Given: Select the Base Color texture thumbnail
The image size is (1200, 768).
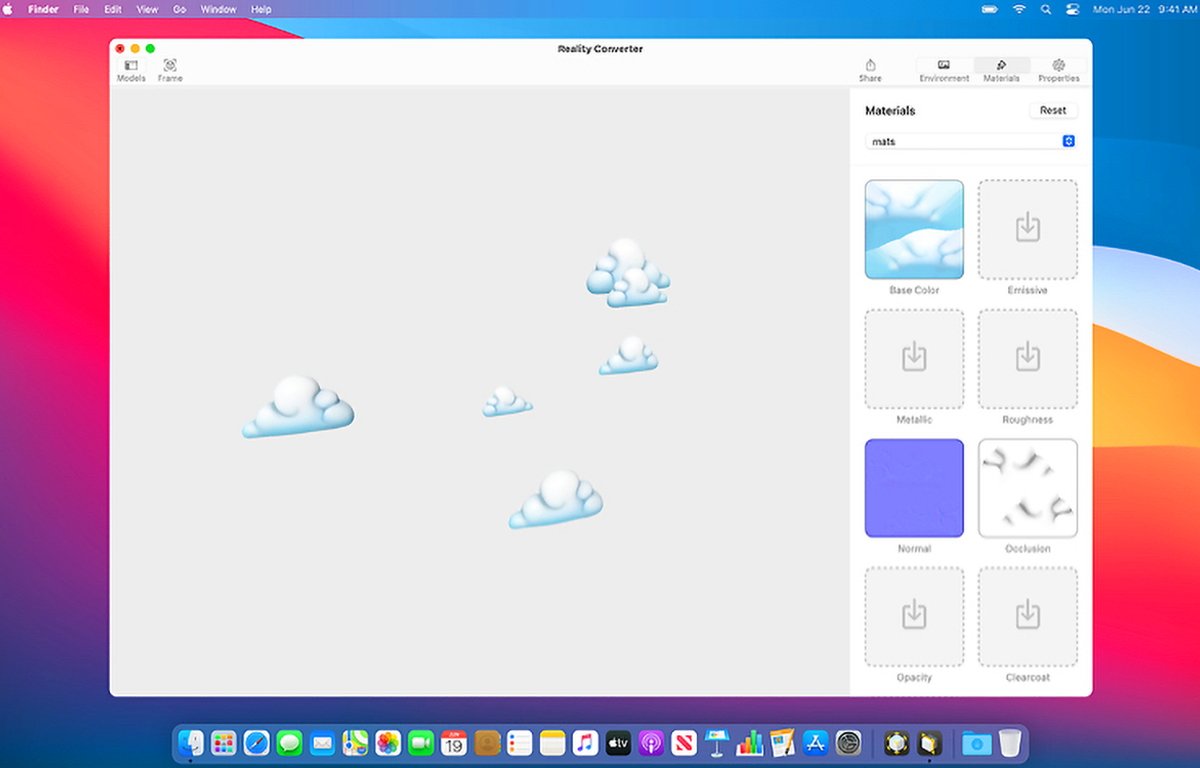Looking at the screenshot, I should tap(914, 229).
